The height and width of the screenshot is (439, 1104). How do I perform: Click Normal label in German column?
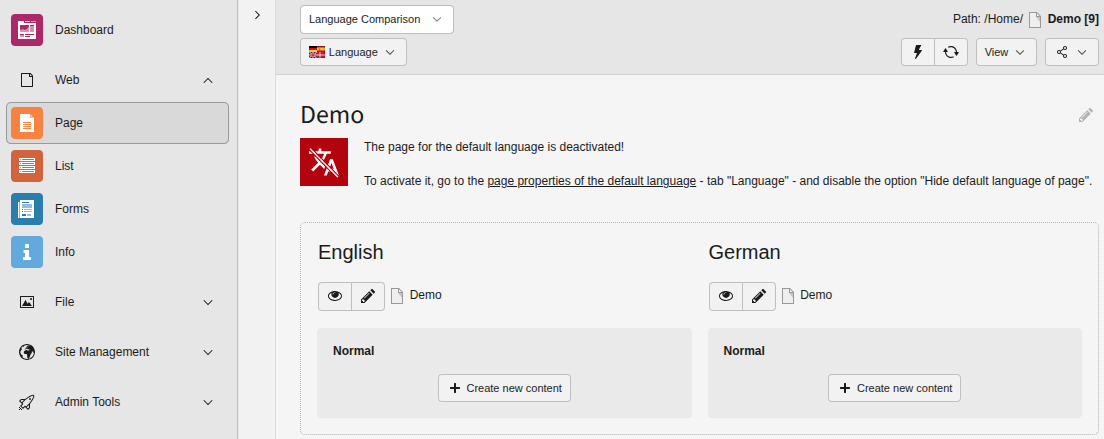click(744, 351)
